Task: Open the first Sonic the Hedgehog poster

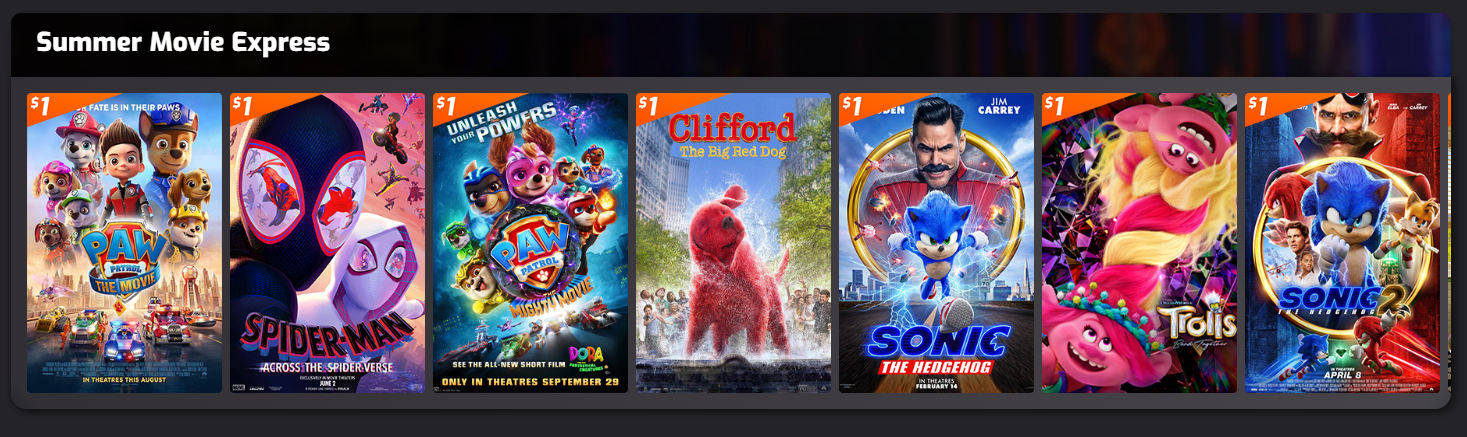Action: (936, 243)
